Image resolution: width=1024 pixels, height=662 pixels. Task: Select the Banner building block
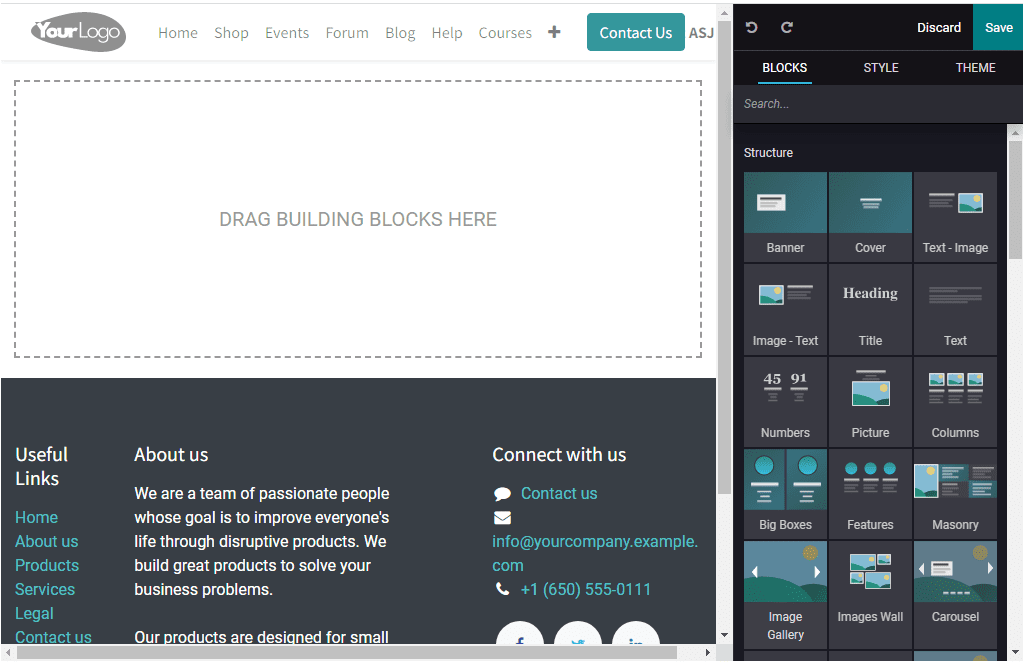tap(785, 216)
